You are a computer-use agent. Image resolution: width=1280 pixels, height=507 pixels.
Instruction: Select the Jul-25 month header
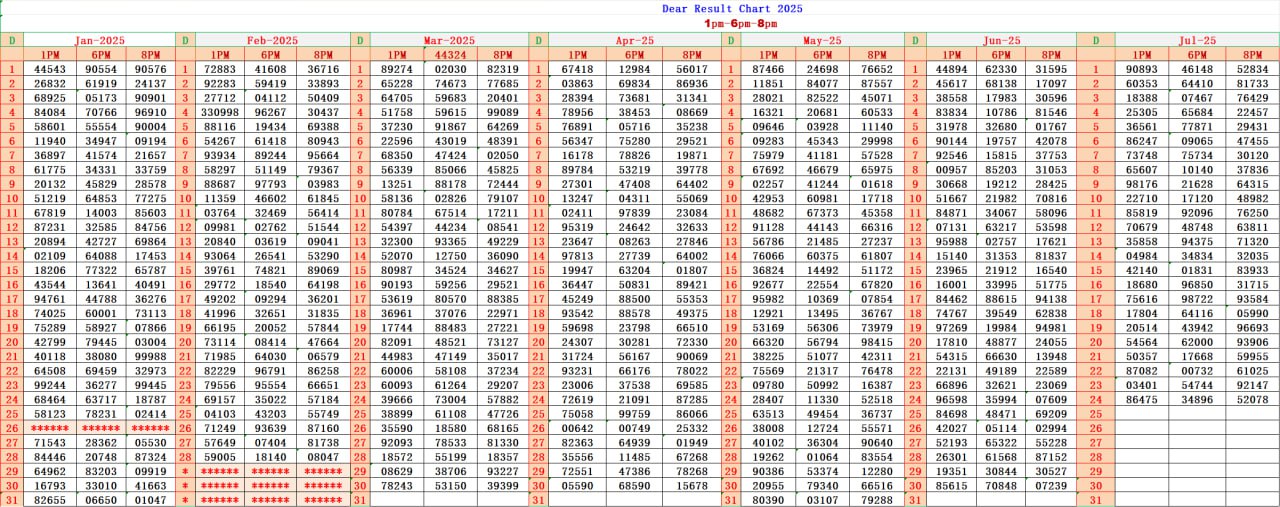(1197, 40)
